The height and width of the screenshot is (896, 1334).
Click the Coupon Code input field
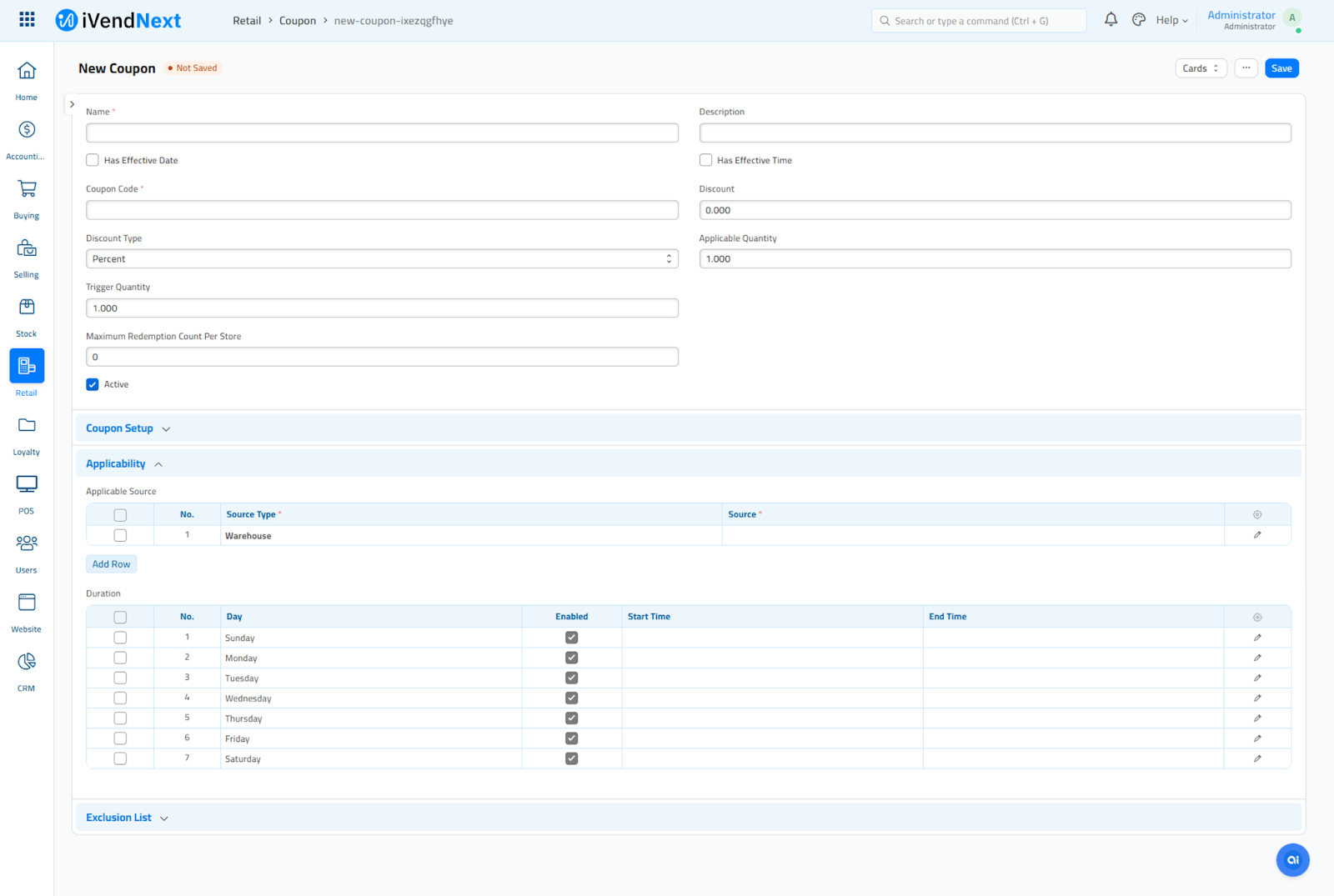[x=382, y=210]
